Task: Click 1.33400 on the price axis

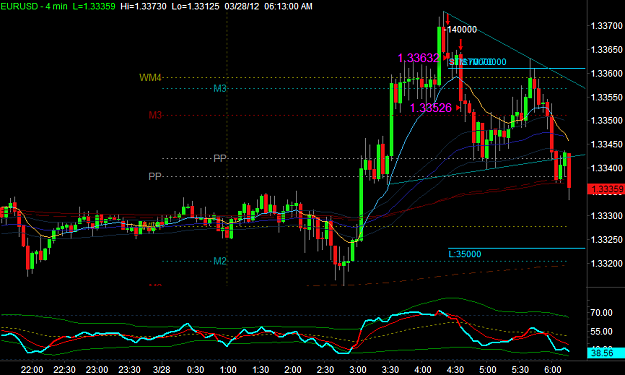Action: tap(606, 168)
